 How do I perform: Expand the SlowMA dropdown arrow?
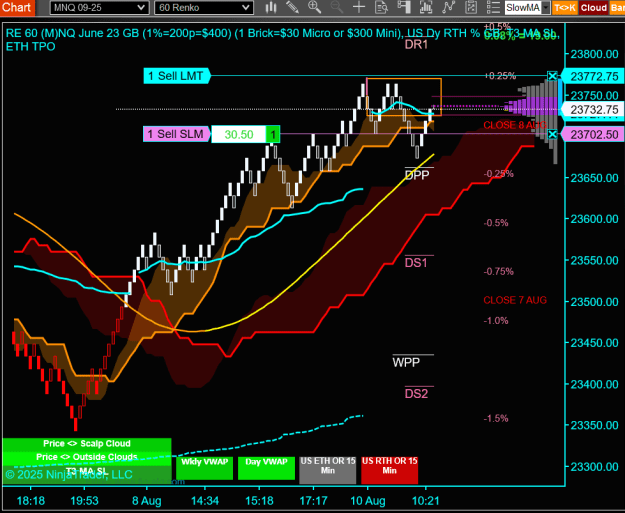pyautogui.click(x=546, y=8)
